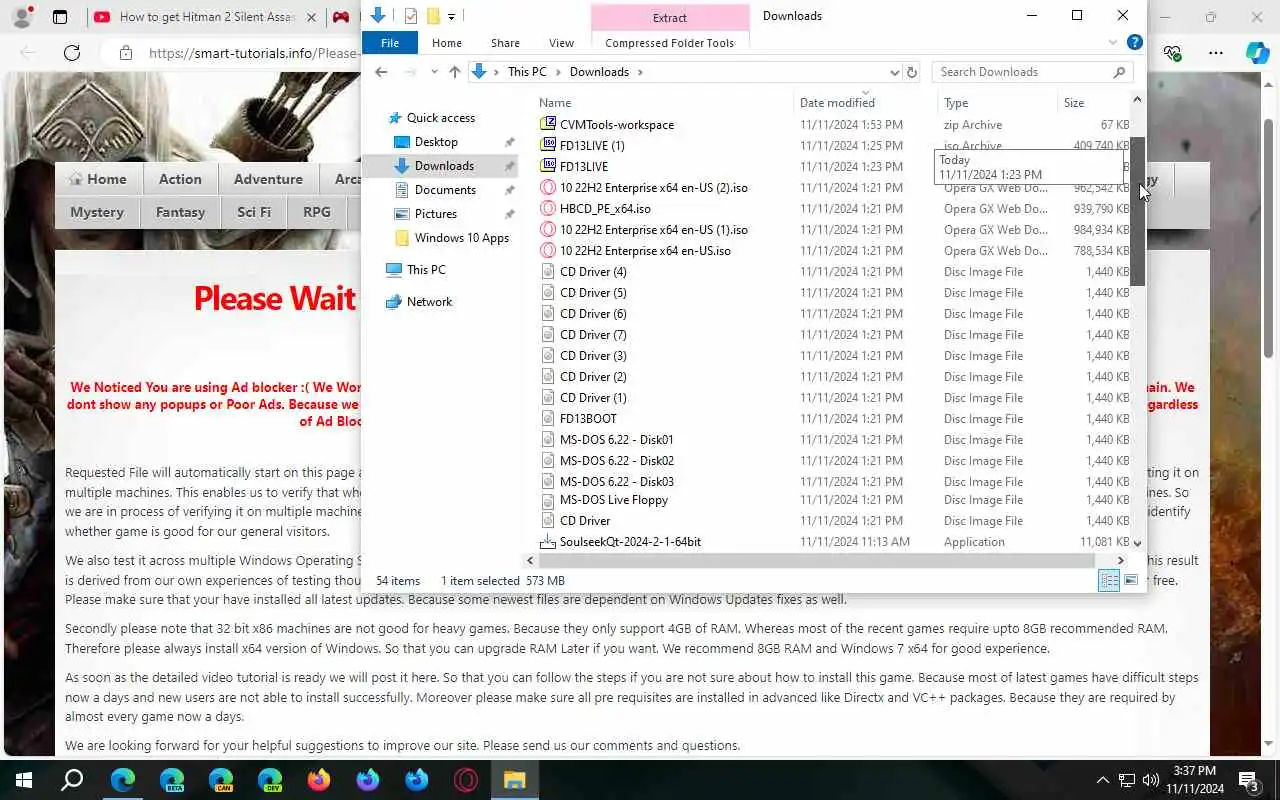The width and height of the screenshot is (1280, 800).
Task: Click Edge browser icon on taskbar
Action: [x=123, y=780]
